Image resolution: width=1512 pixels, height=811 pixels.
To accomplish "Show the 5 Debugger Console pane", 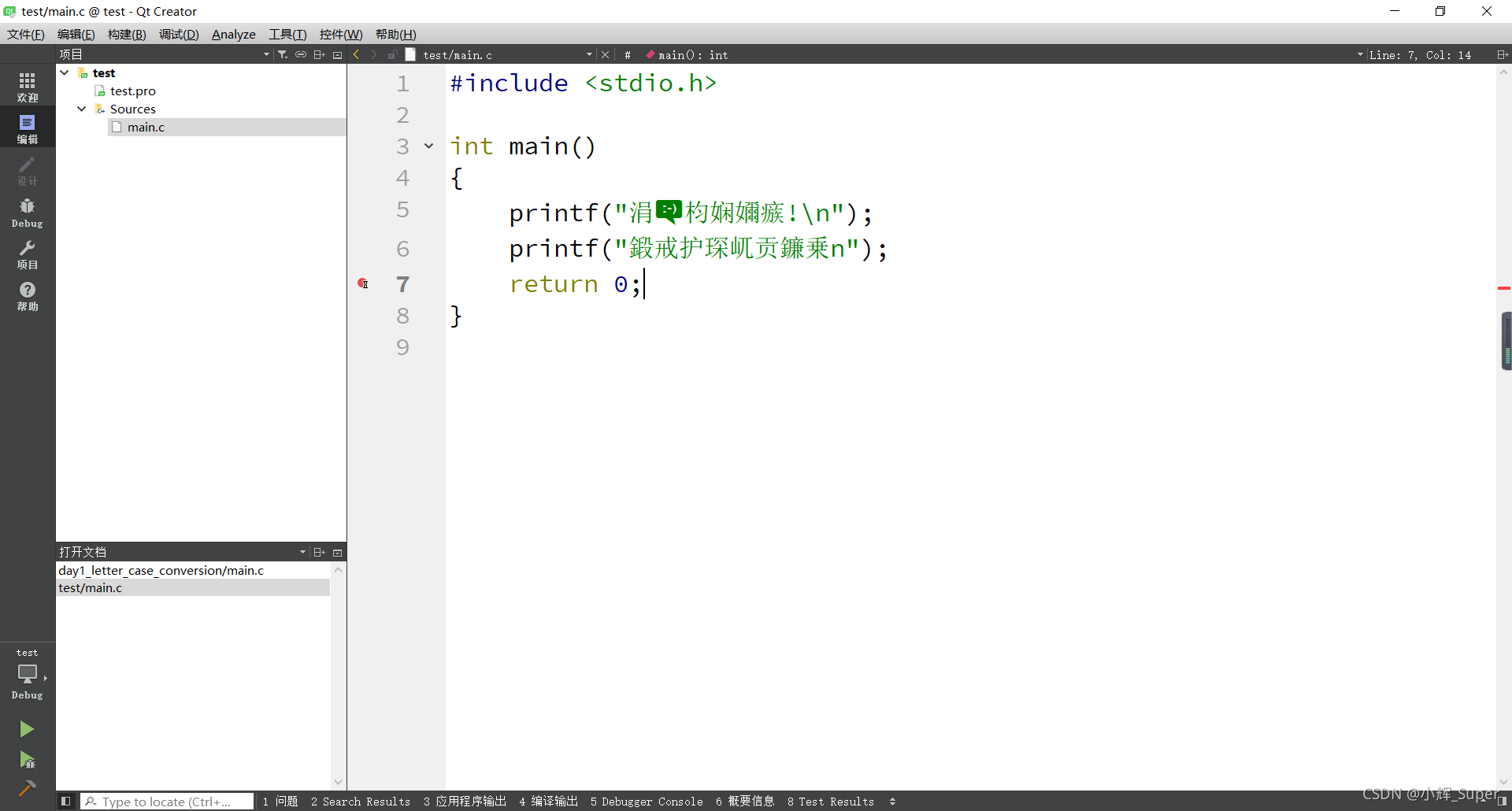I will tap(647, 802).
